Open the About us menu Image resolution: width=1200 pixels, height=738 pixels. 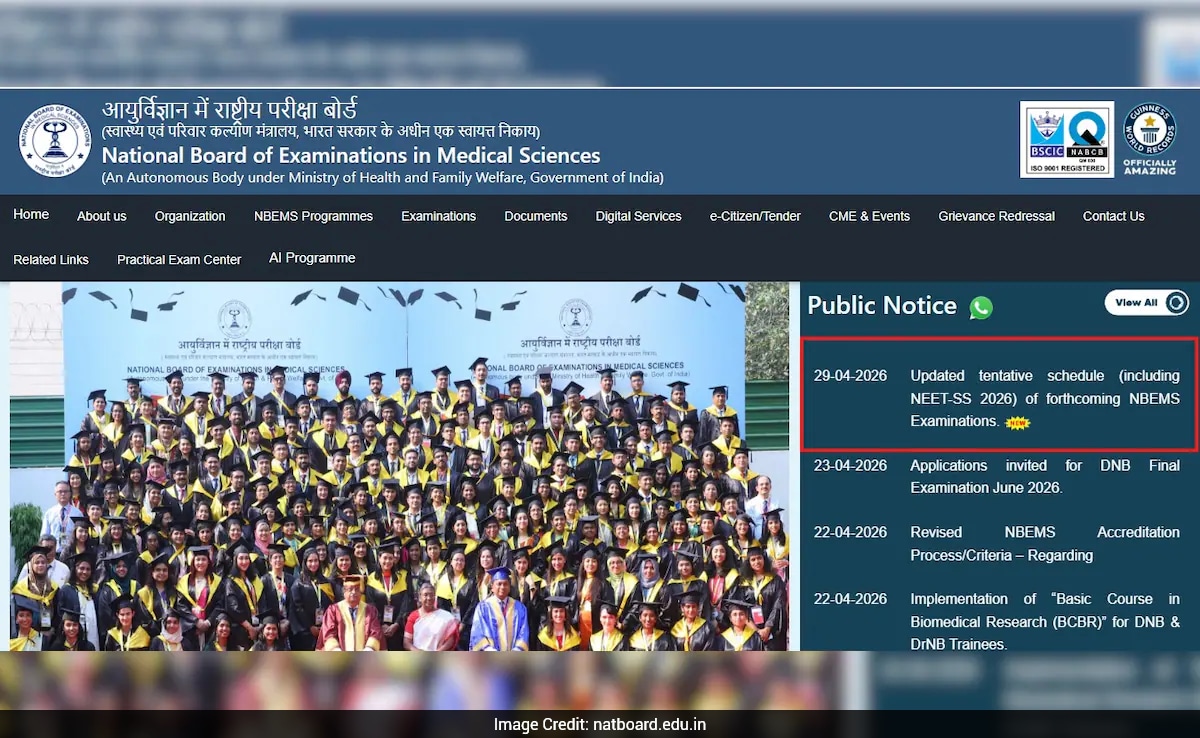[x=102, y=216]
